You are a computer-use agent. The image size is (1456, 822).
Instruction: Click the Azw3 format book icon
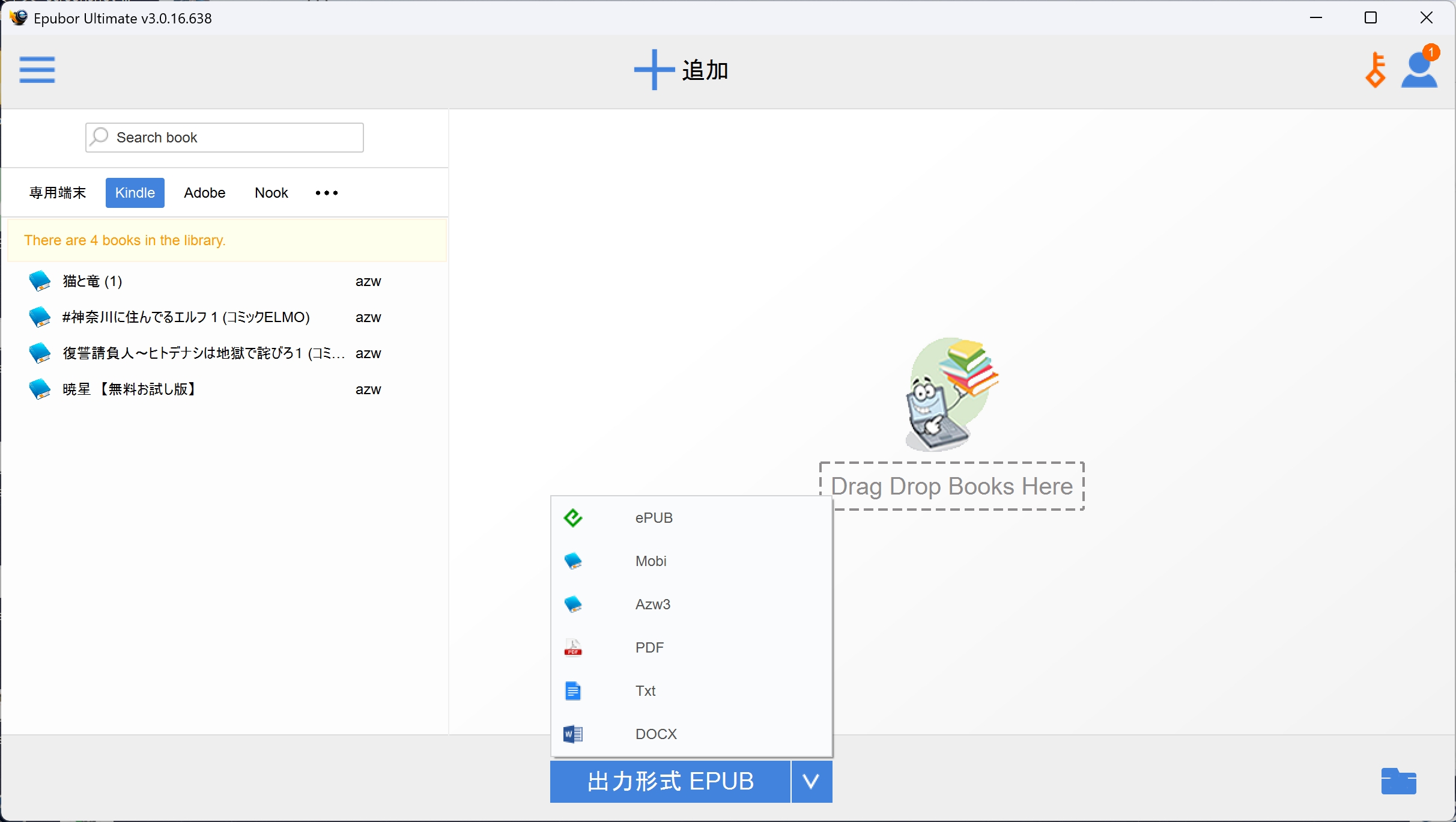click(x=573, y=604)
